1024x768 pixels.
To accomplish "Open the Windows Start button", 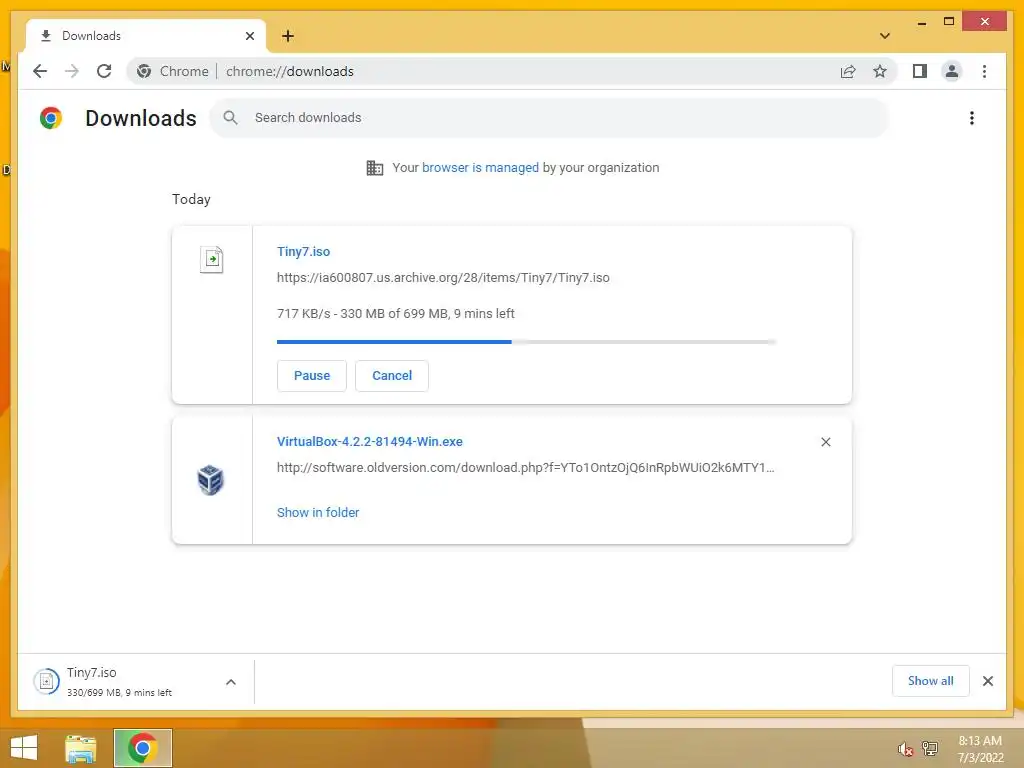I will 24,748.
